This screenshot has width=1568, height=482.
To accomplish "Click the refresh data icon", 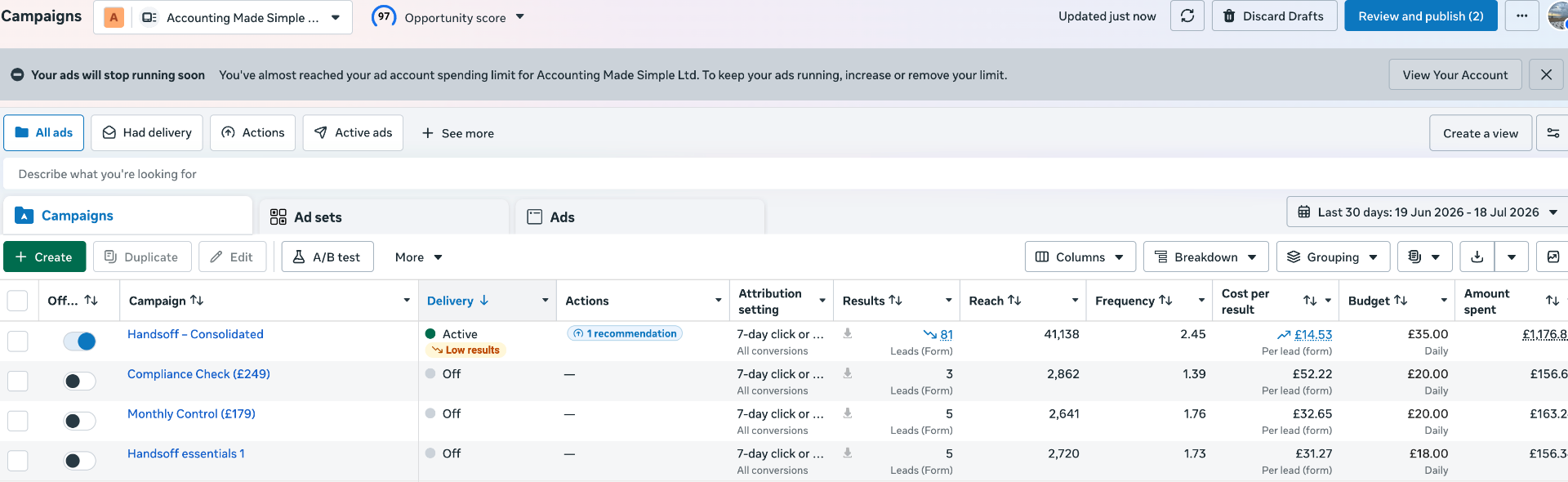I will (x=1187, y=16).
